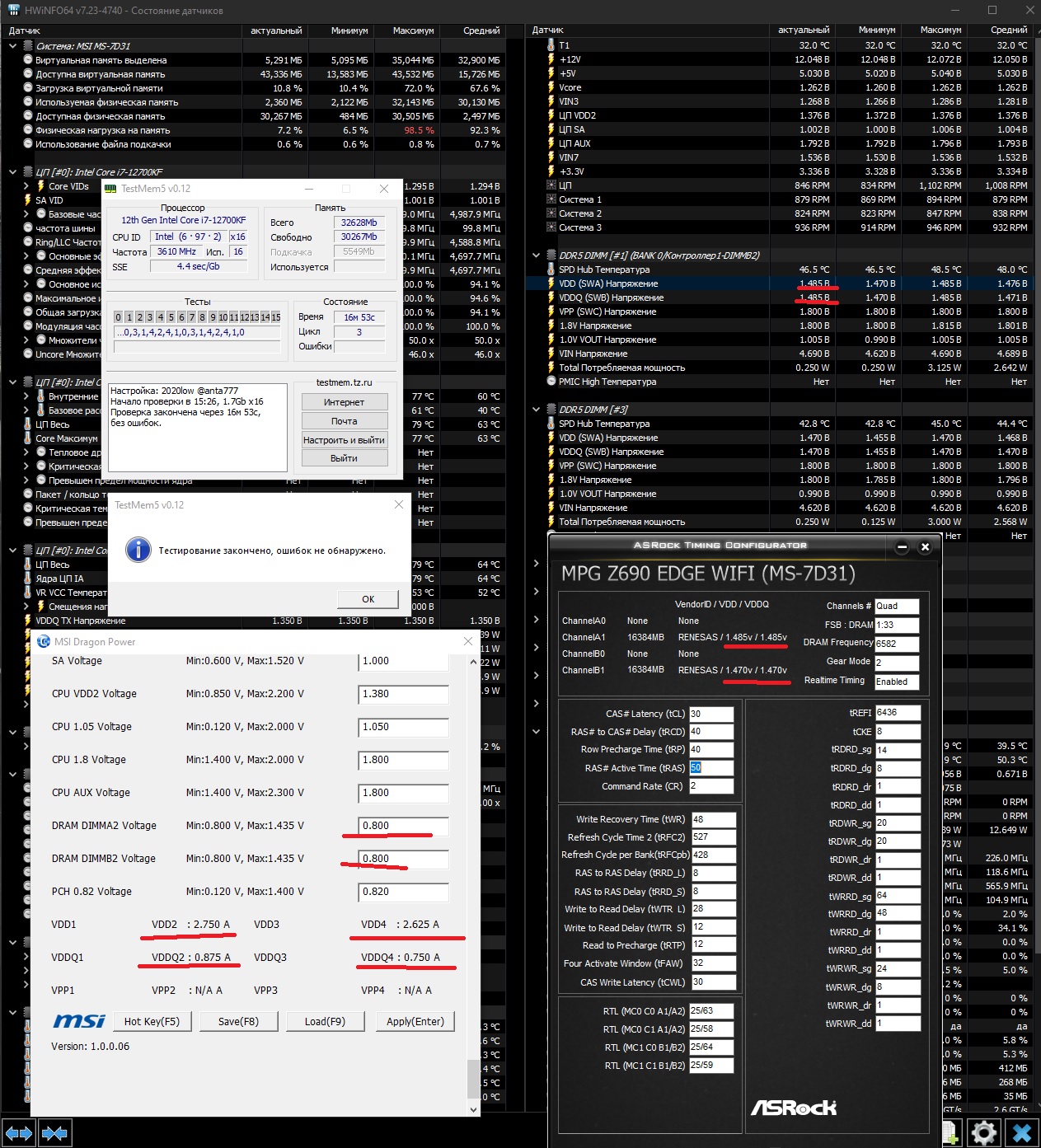1041x1148 pixels.
Task: Expand the Множители row arrow
Action: 26,340
